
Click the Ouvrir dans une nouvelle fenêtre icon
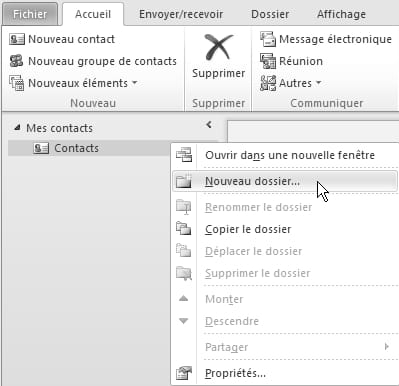184,155
